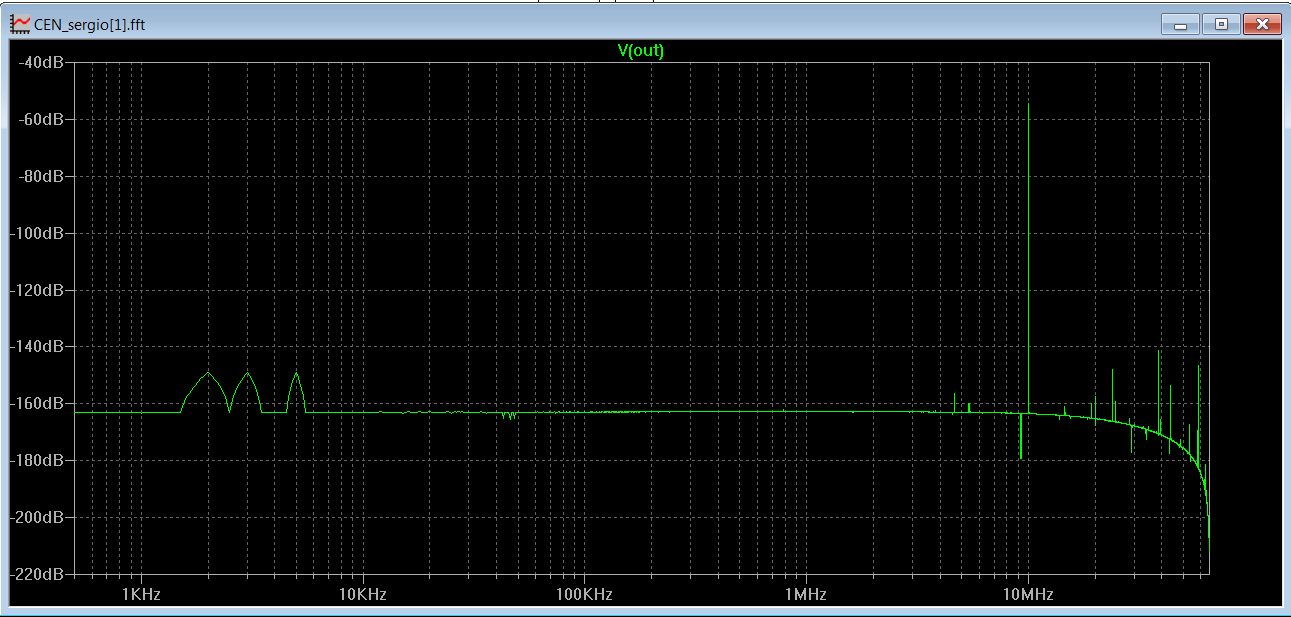Click the -140dB axis label
Viewport: 1291px width, 617px height.
pos(37,347)
